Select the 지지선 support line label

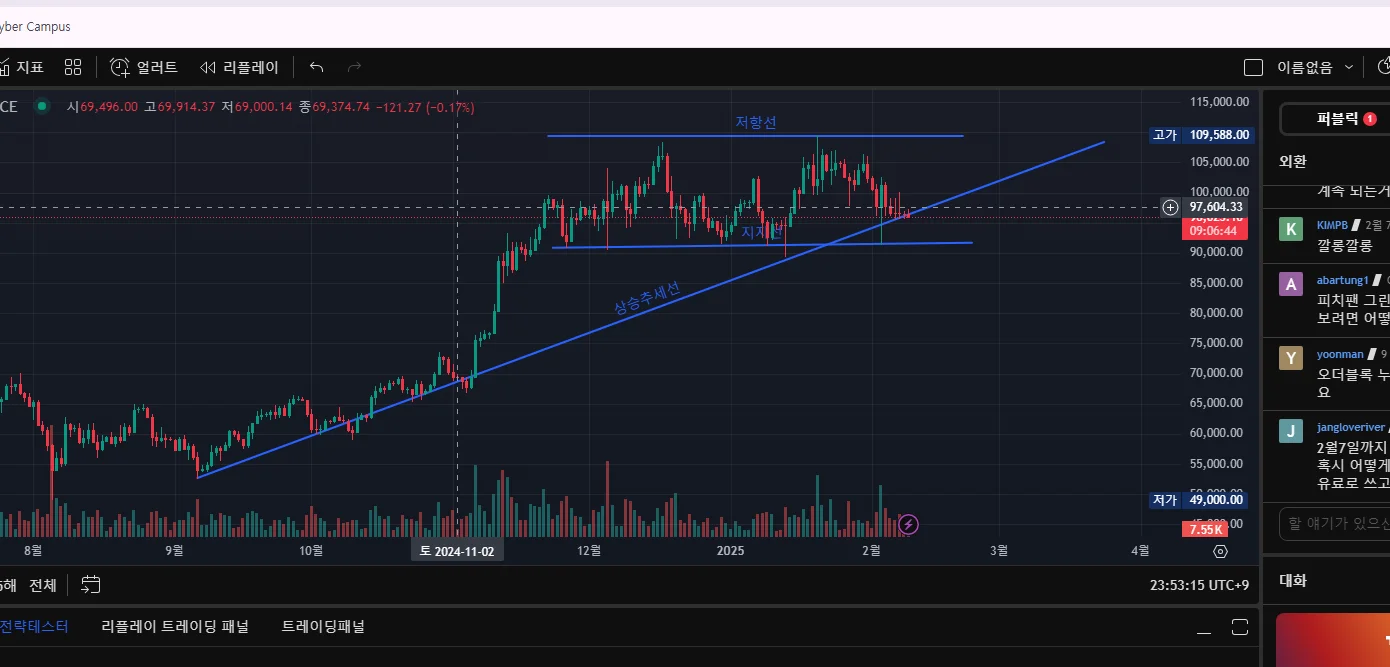760,232
